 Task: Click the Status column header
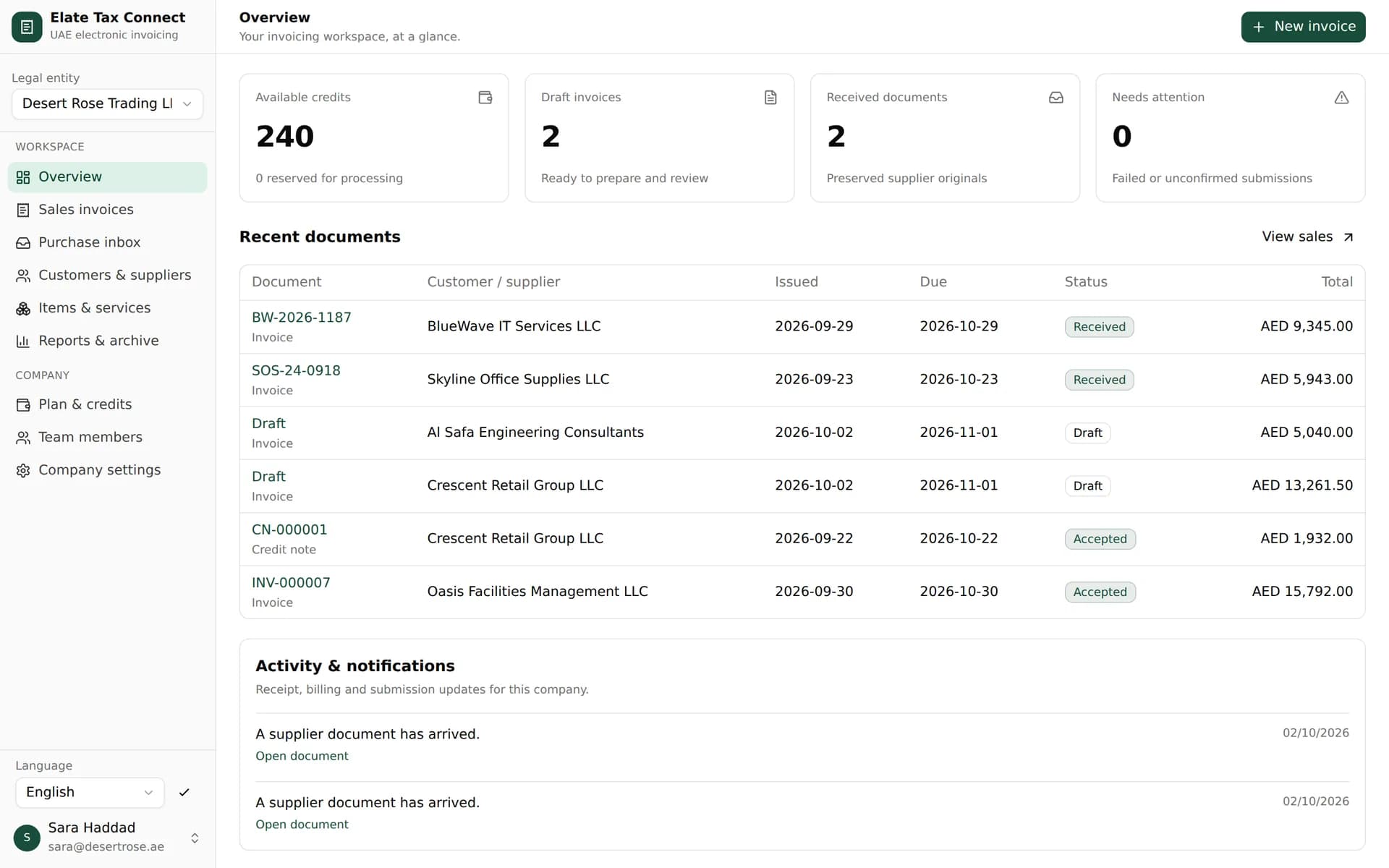pos(1085,282)
